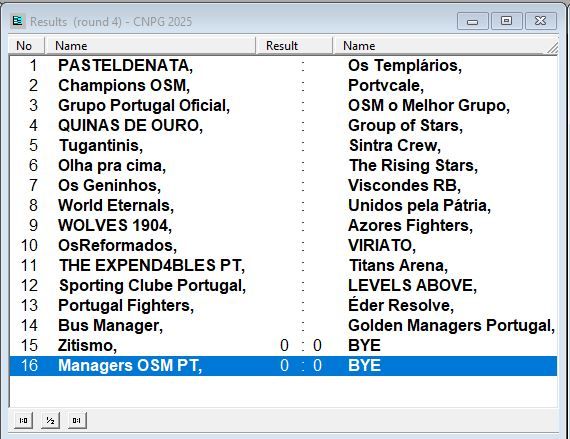This screenshot has height=439, width=570.
Task: Click opponent Viscondes RB
Action: [x=404, y=185]
